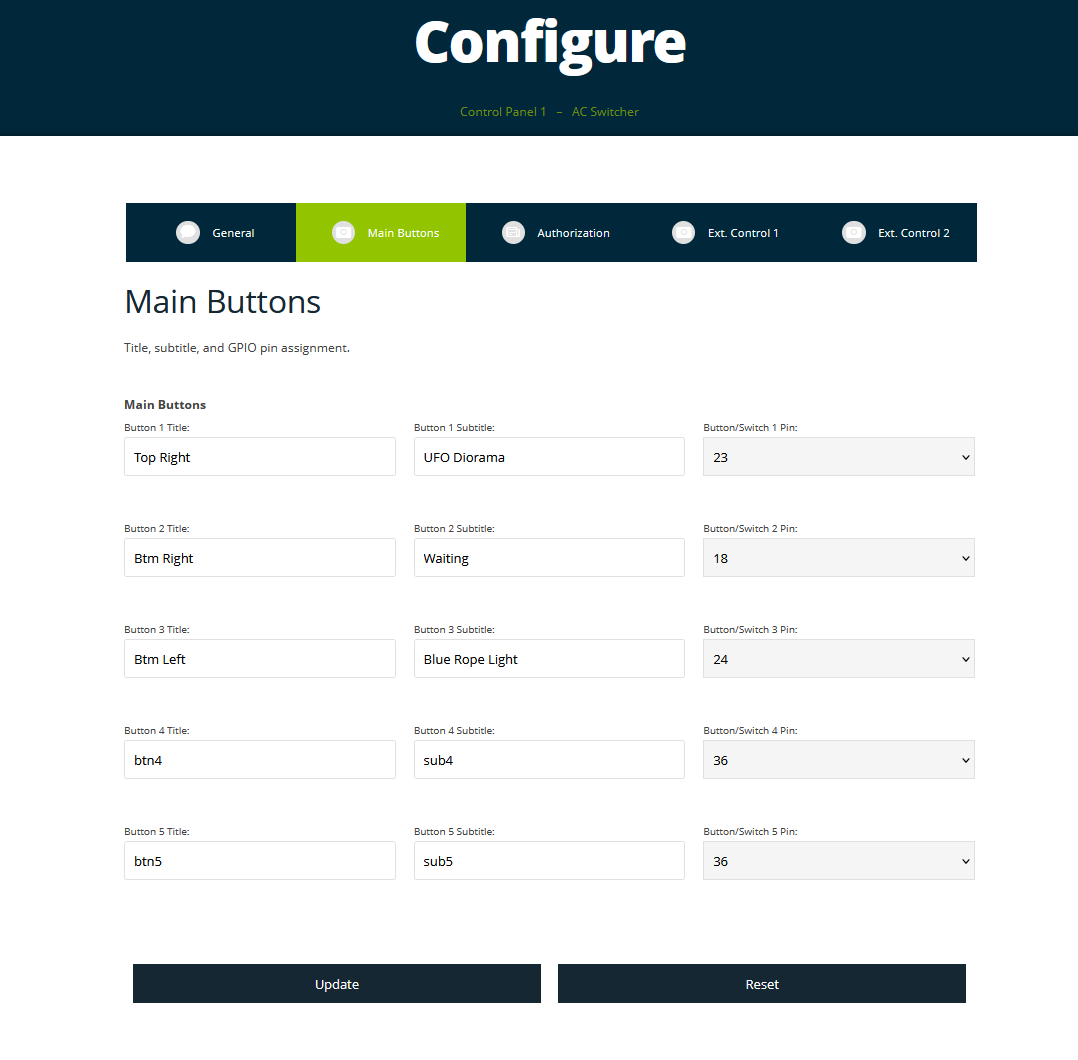The image size is (1078, 1060).
Task: Open the AC Switcher link
Action: 605,112
